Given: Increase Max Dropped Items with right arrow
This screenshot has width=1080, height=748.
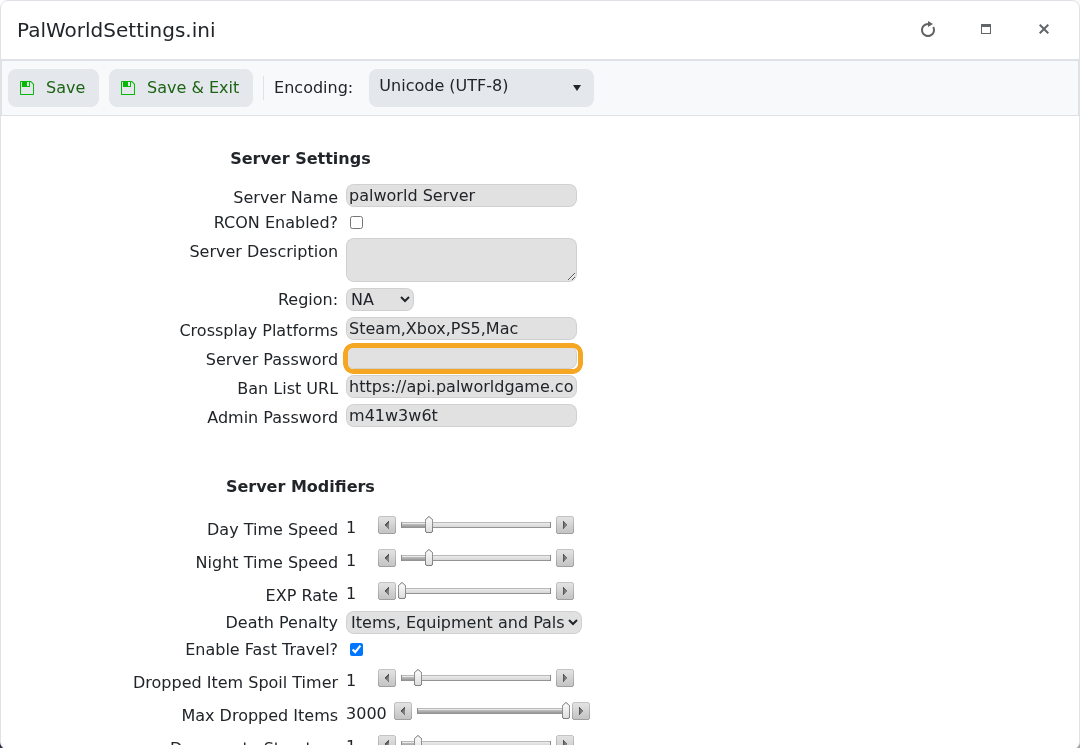Looking at the screenshot, I should 581,711.
